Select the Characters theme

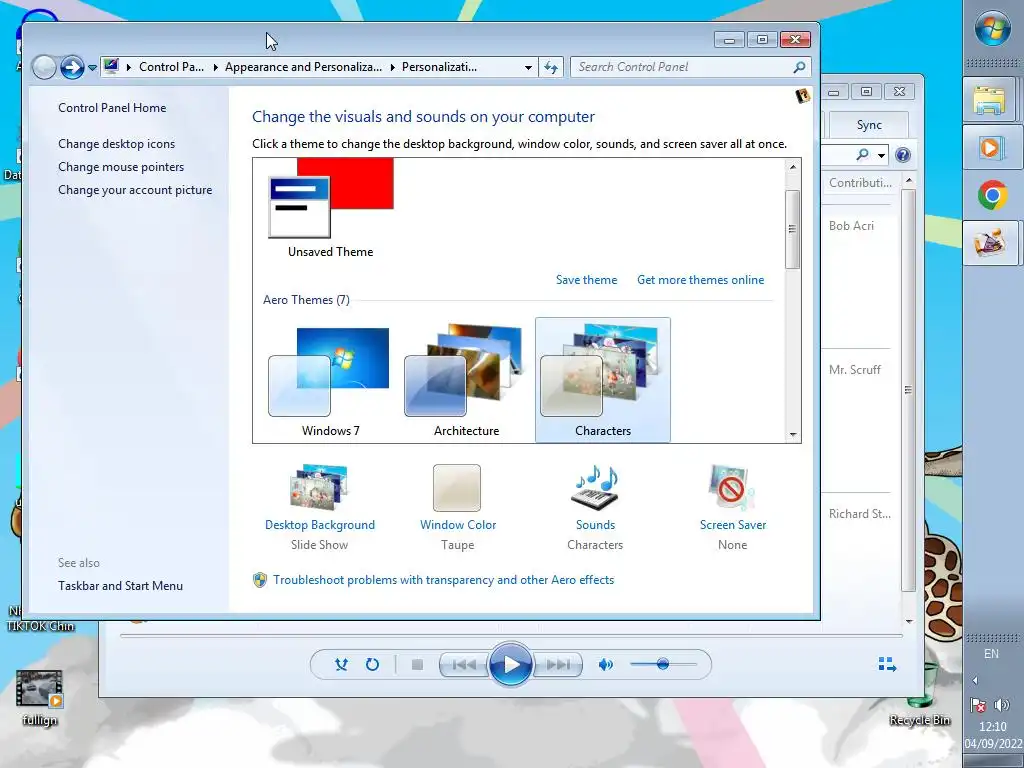tap(603, 380)
